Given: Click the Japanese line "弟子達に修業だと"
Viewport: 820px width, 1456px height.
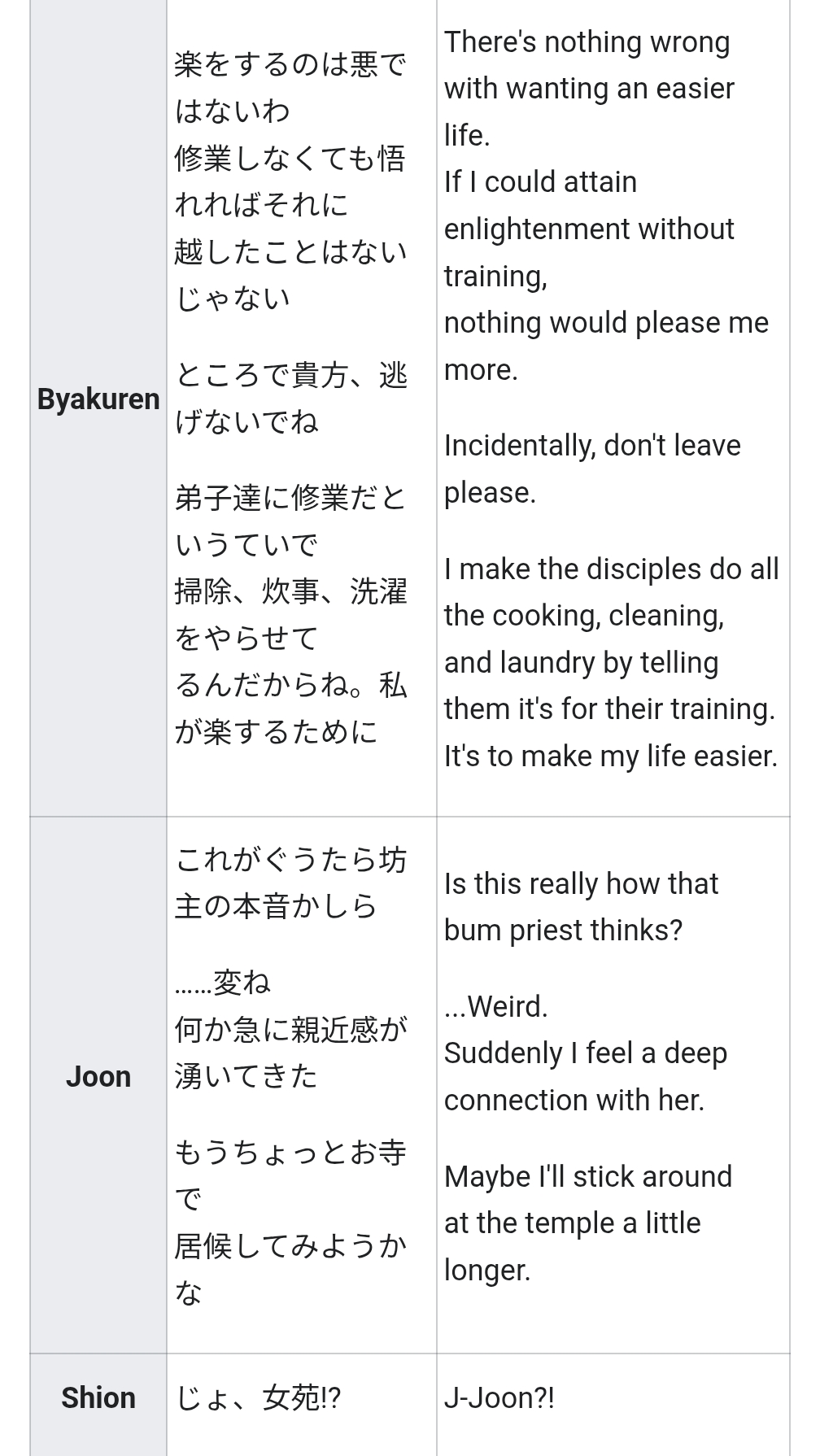Looking at the screenshot, I should [x=290, y=497].
